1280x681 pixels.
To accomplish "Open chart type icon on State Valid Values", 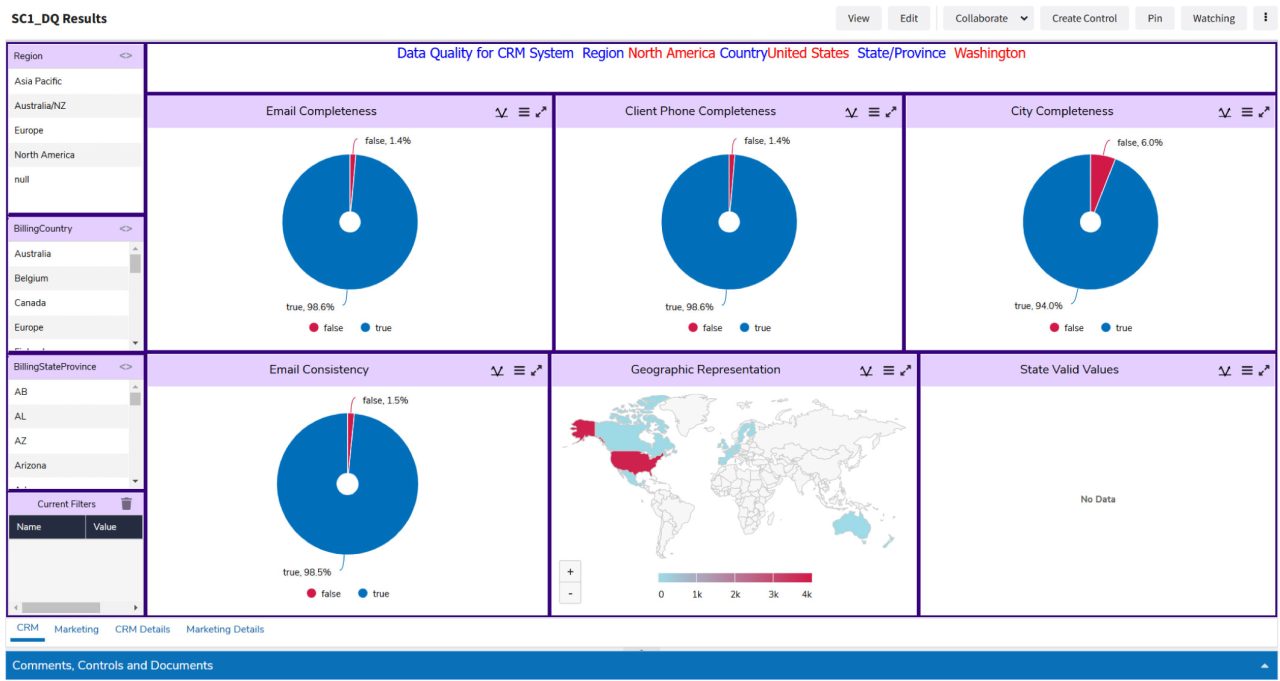I will pyautogui.click(x=1224, y=370).
